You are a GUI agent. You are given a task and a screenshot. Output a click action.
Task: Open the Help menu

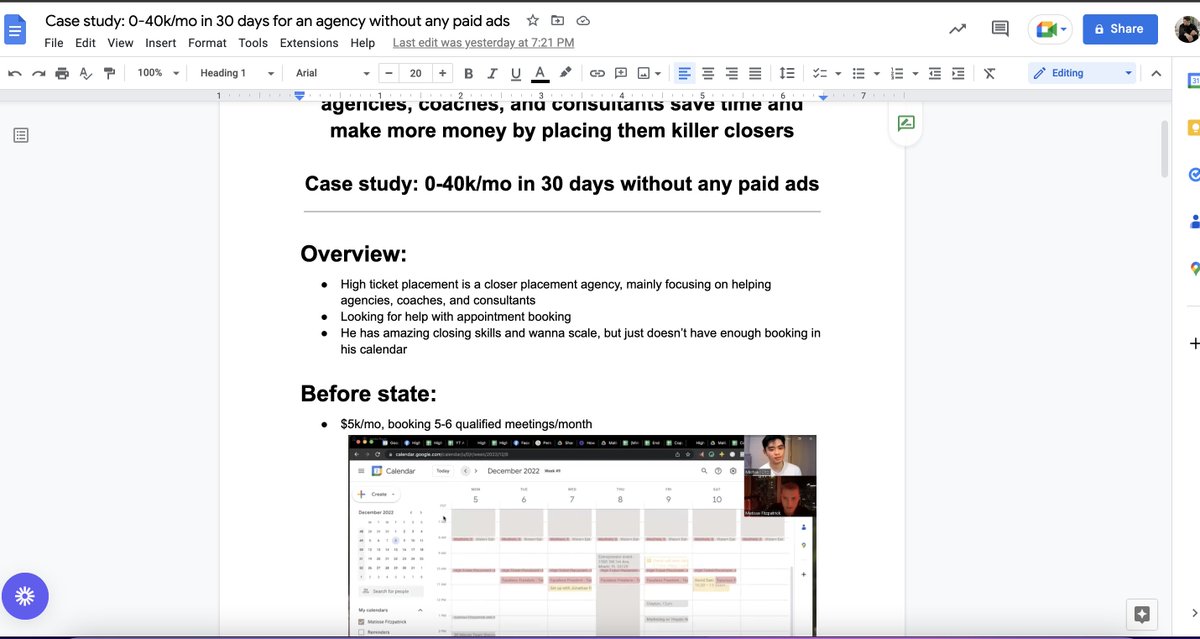pyautogui.click(x=363, y=43)
